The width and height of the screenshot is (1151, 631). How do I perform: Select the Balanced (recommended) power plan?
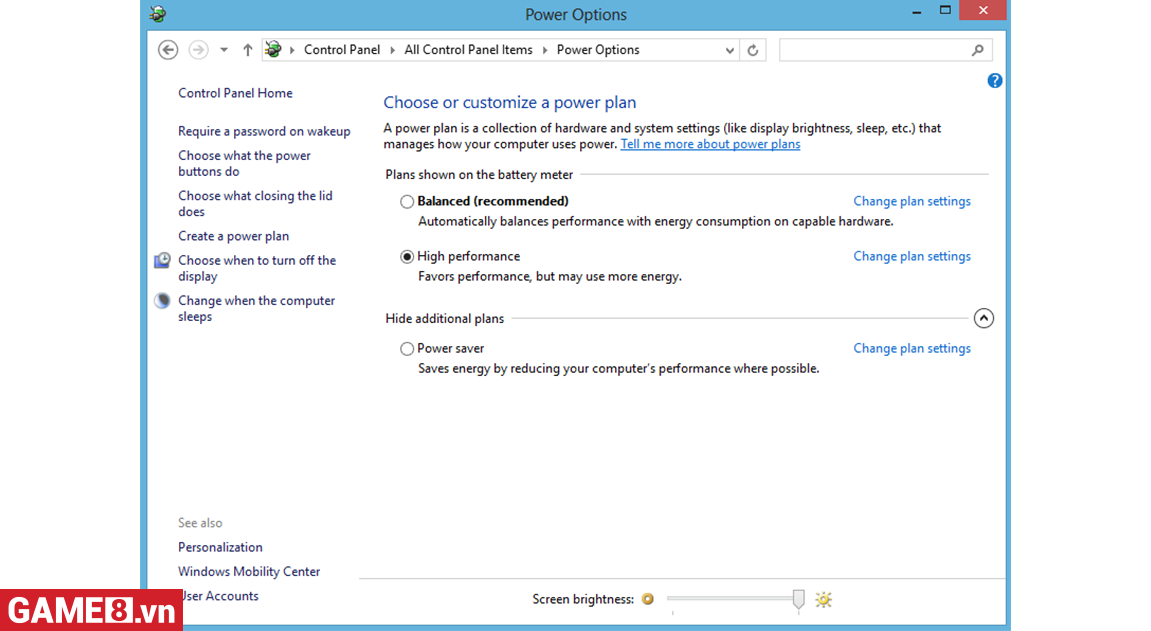(407, 202)
